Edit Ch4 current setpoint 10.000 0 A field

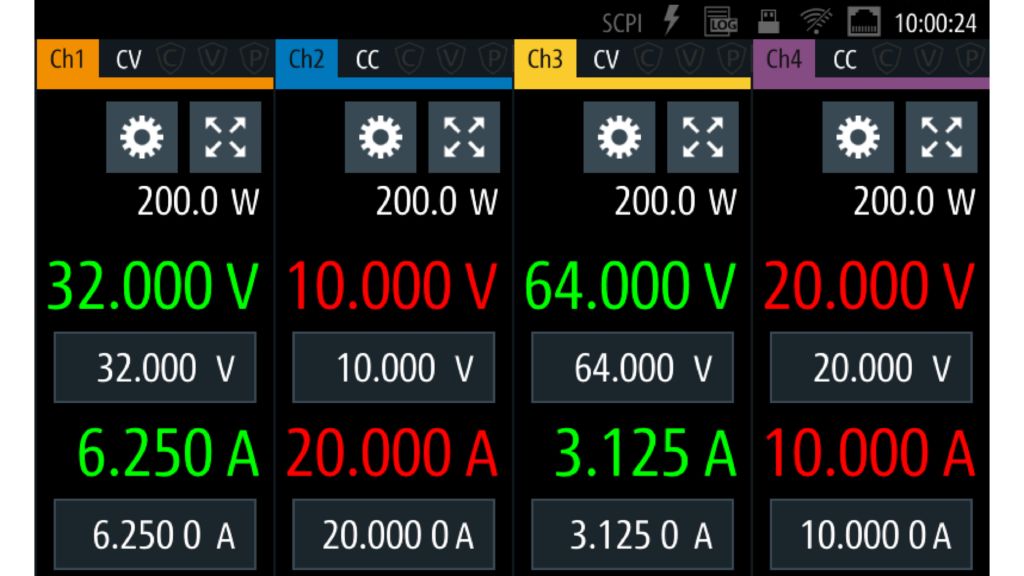click(x=871, y=536)
